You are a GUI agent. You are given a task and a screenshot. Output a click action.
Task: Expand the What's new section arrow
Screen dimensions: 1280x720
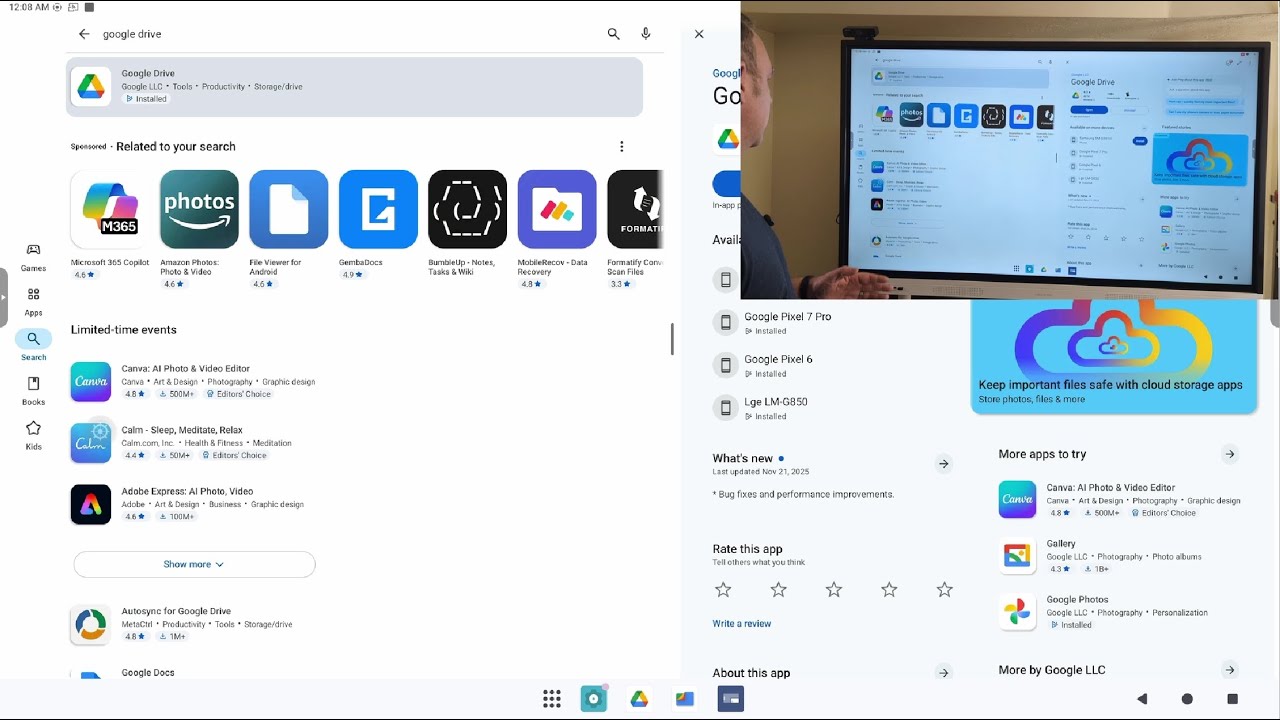(943, 464)
